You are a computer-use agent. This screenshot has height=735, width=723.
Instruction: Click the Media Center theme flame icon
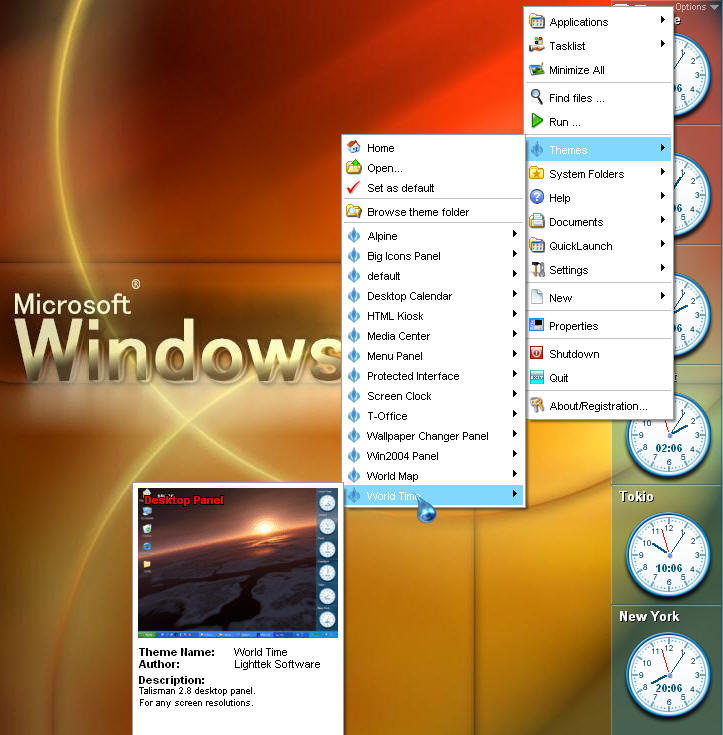point(354,336)
